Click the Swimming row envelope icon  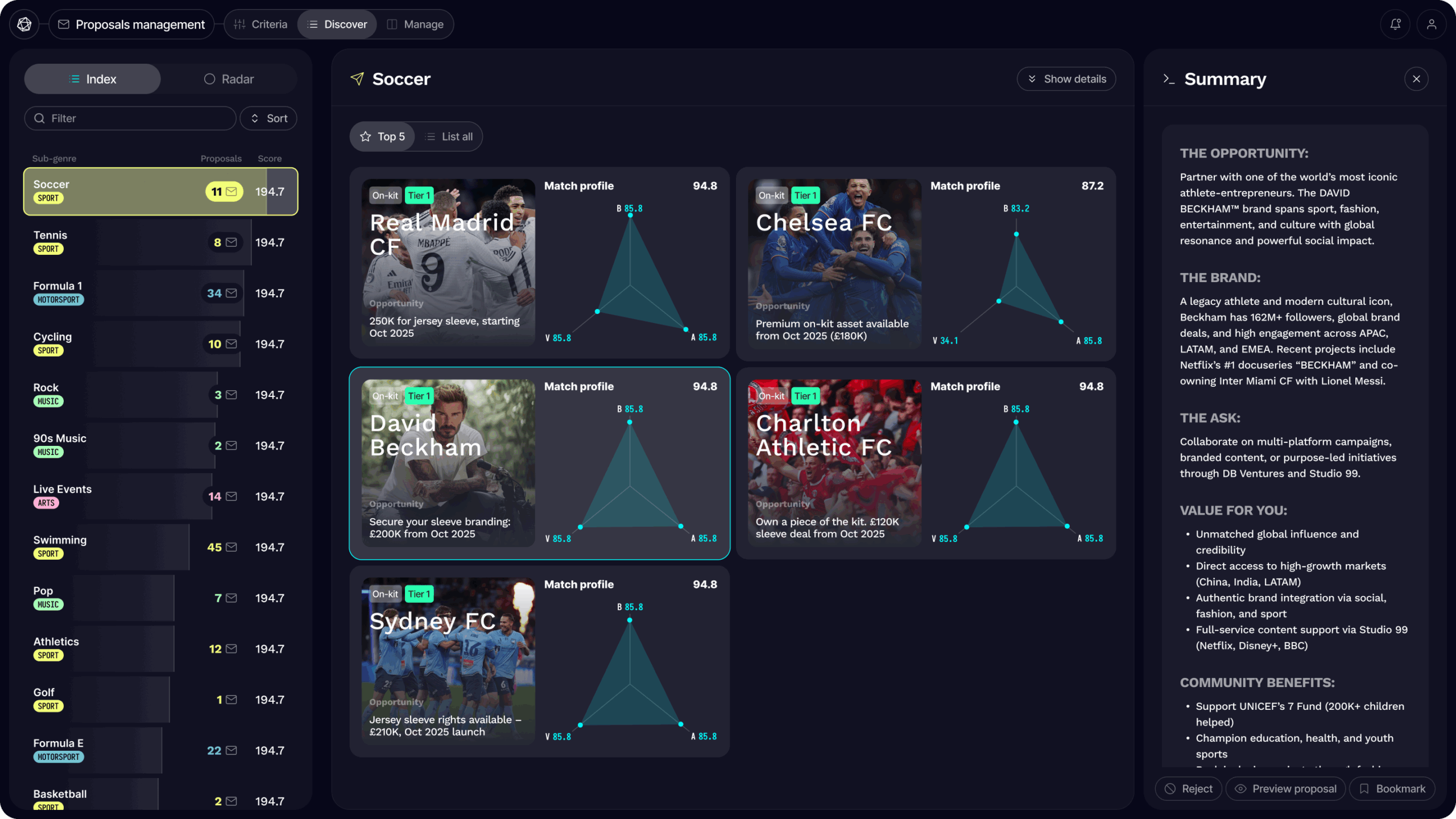[231, 547]
